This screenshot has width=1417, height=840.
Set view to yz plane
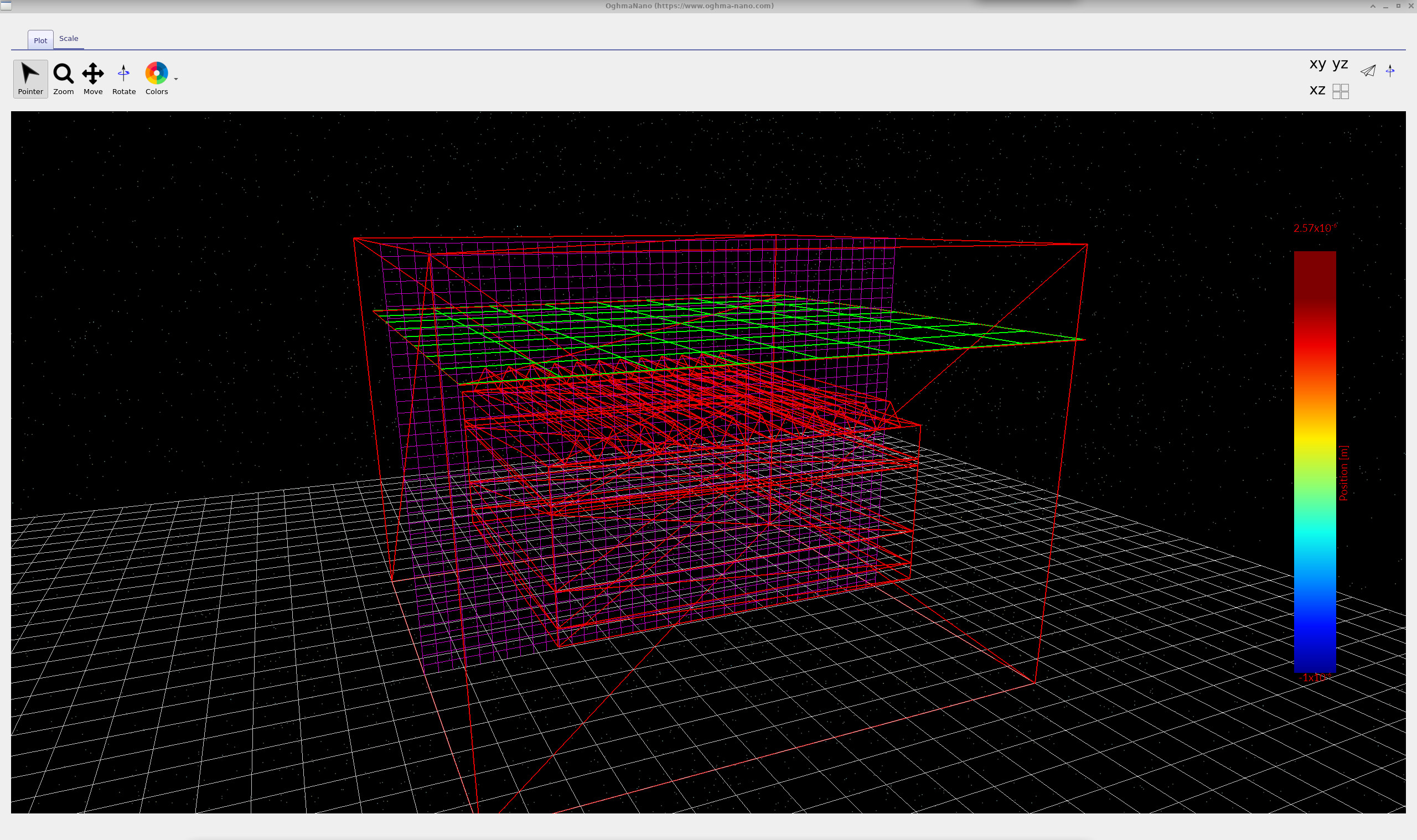[x=1340, y=64]
